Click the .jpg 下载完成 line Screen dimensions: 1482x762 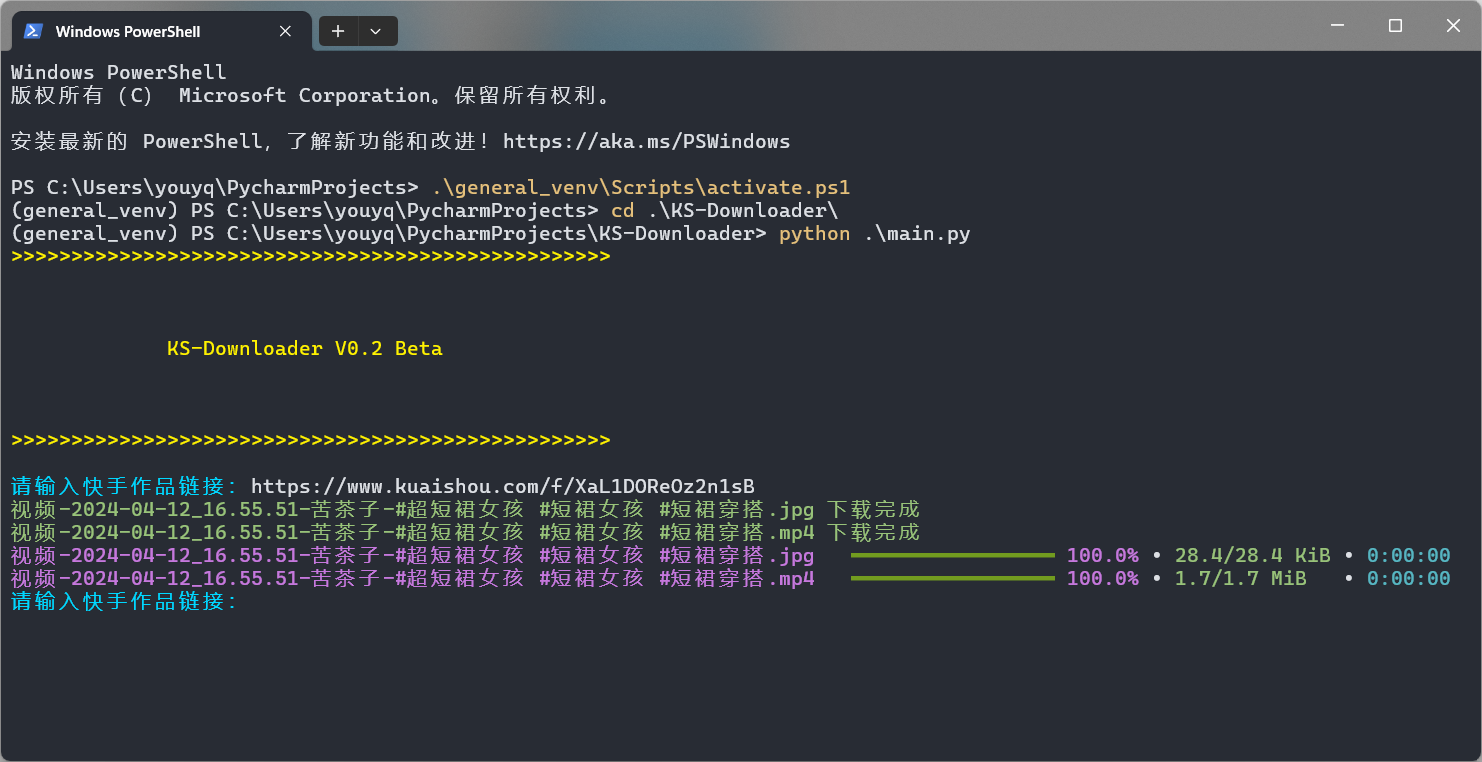(x=465, y=510)
